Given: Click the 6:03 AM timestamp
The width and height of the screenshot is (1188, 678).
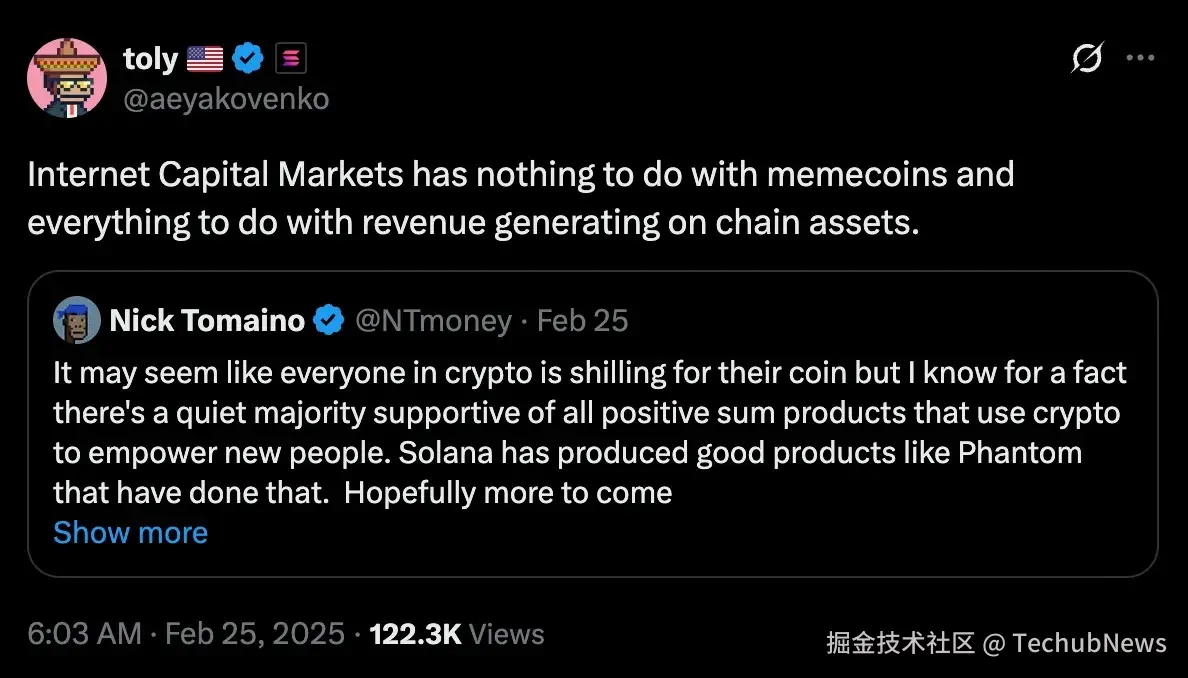Looking at the screenshot, I should click(x=84, y=634).
